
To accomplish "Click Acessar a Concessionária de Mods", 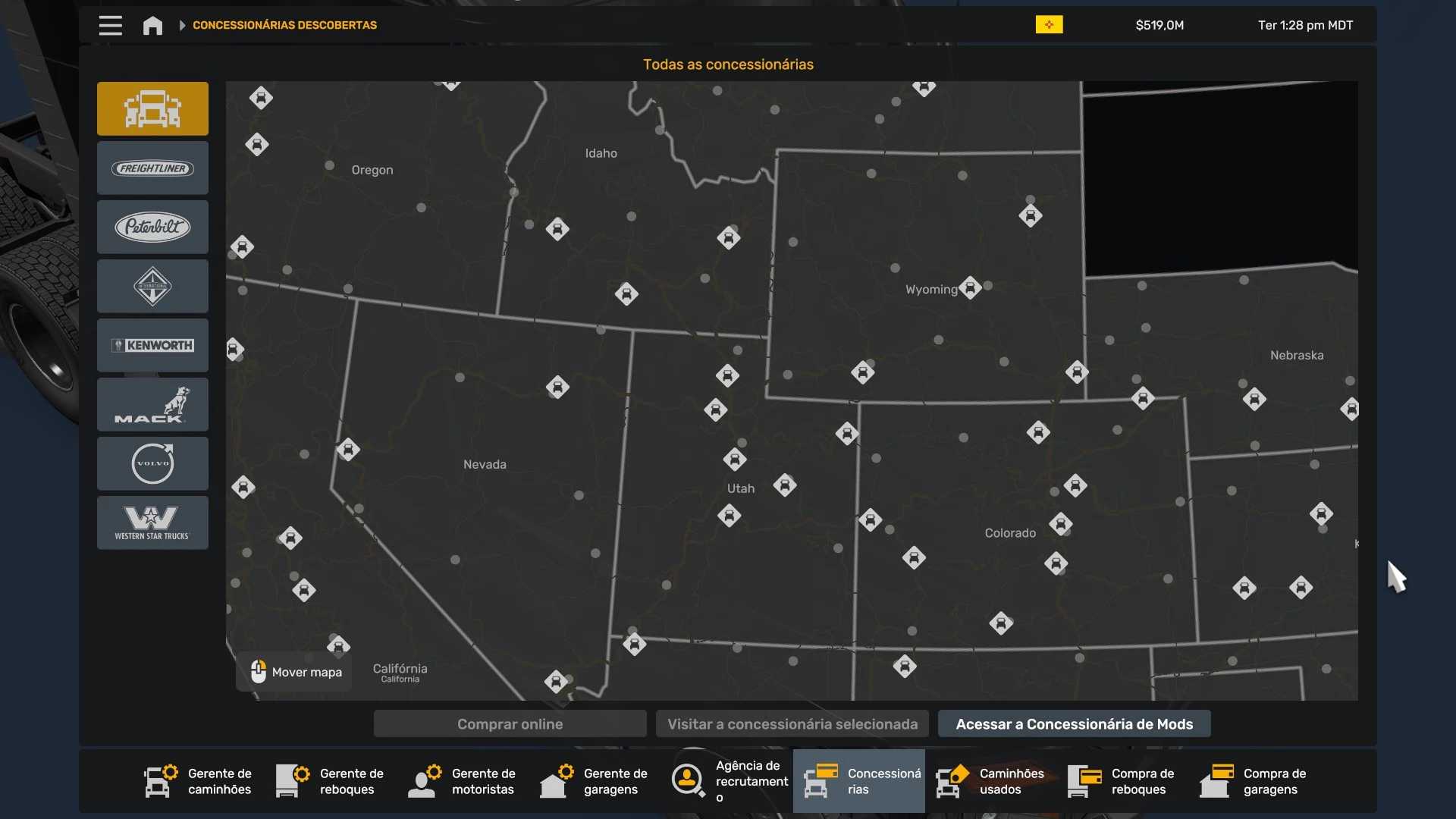I will (x=1074, y=723).
